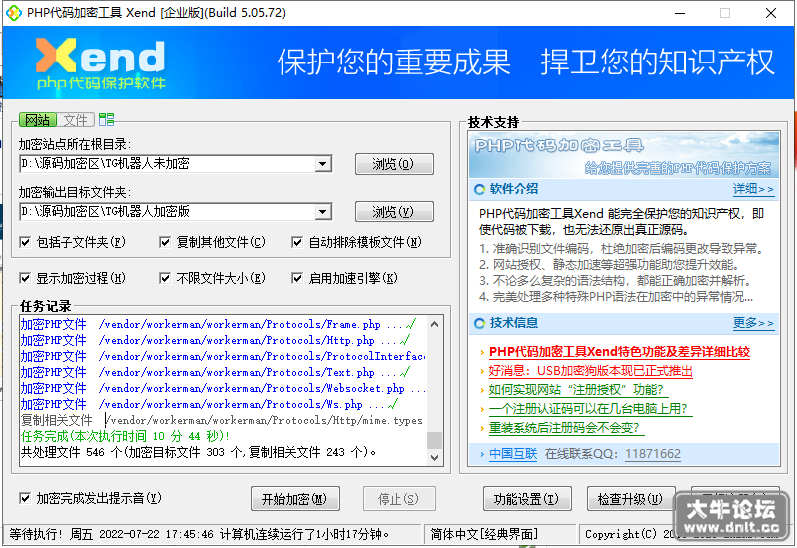Viewport: 797px width, 548px height.
Task: Click task log scrollbar up arrow
Action: 434,324
